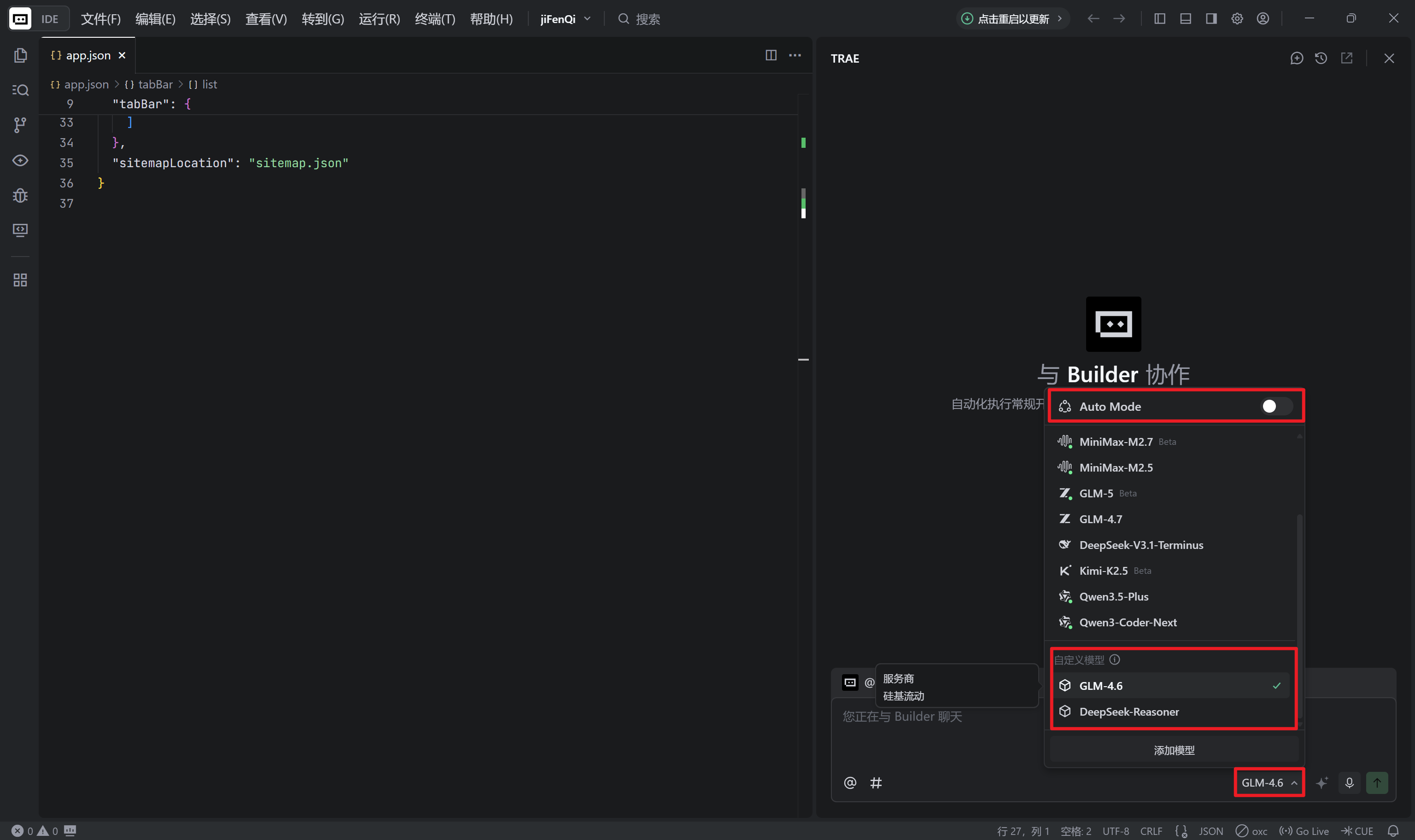Select the custom DeepSeek-Reasoner model
The height and width of the screenshot is (840, 1415).
tap(1170, 712)
